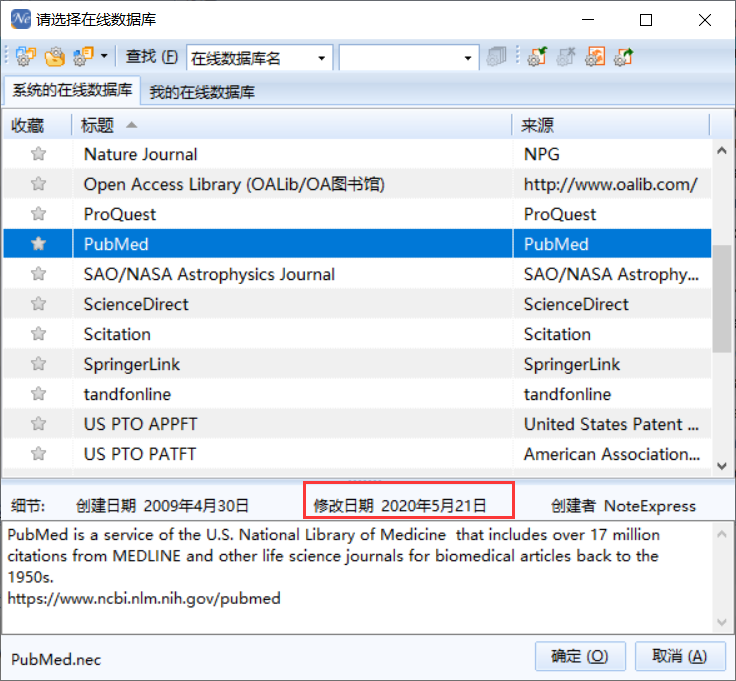Select Open Access Library (OALib/OA图书馆) title

coord(234,184)
